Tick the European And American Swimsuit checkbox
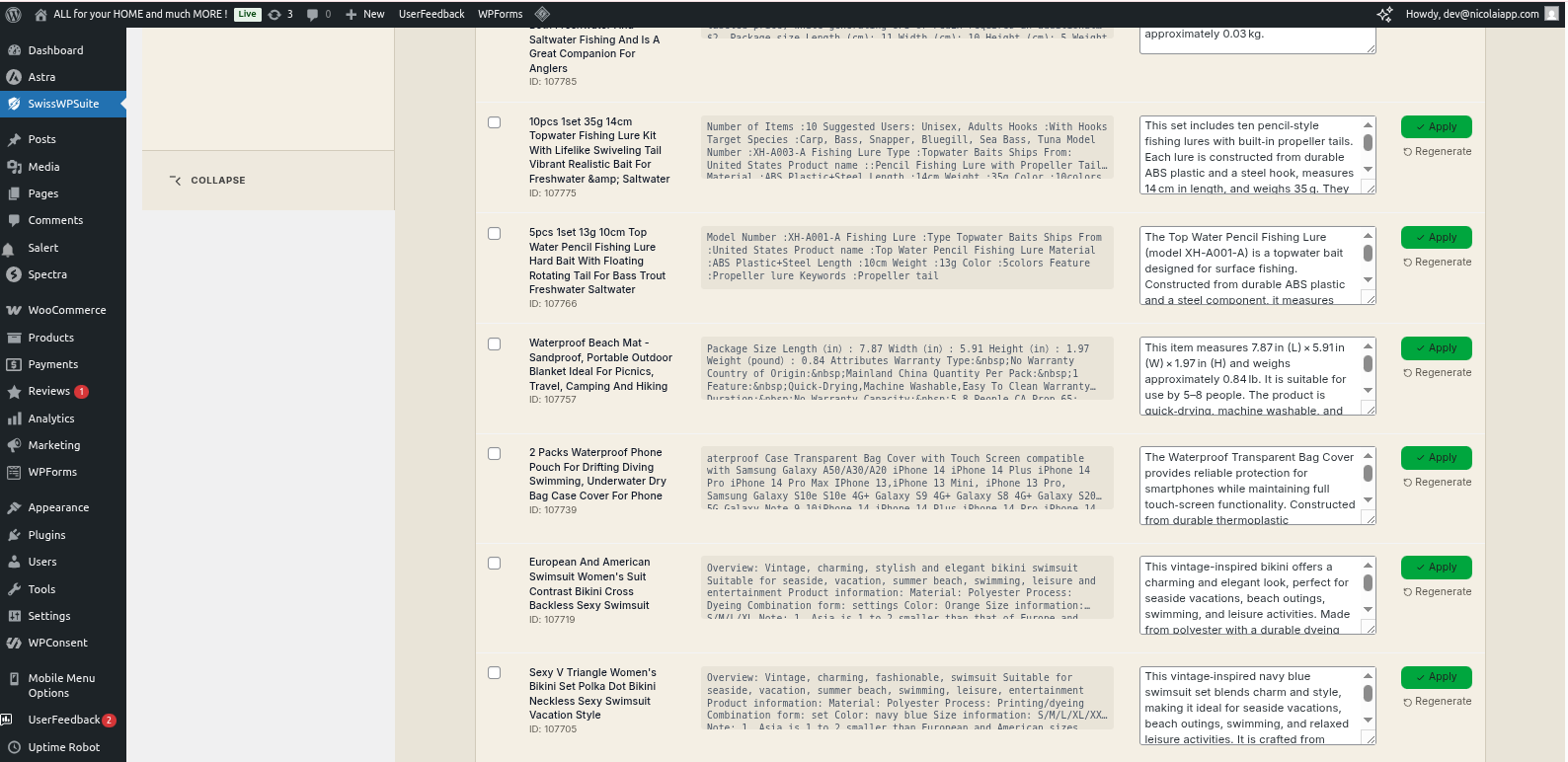The image size is (1568, 762). (x=494, y=564)
